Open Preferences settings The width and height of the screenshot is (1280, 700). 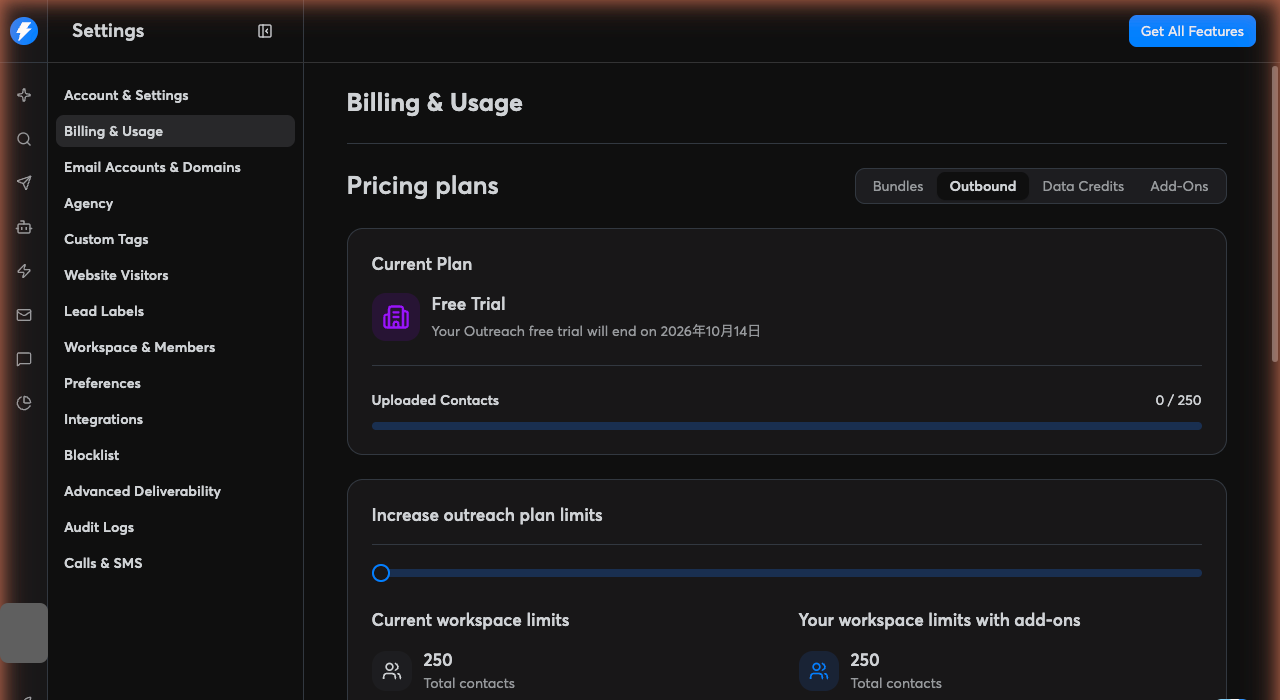[175, 383]
